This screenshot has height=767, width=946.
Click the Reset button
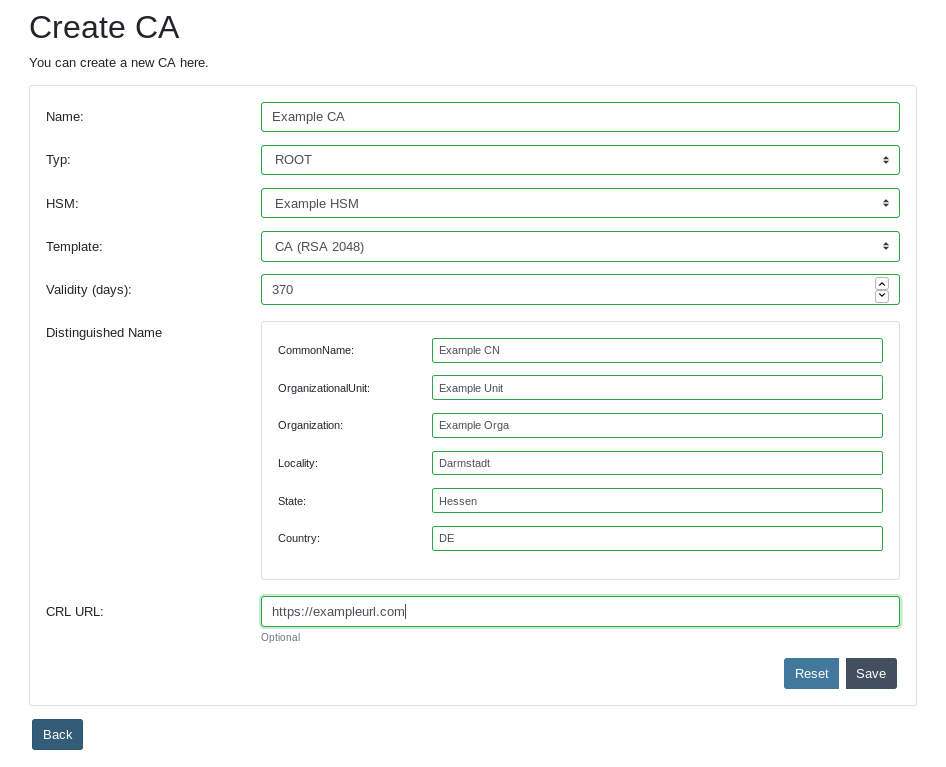pos(811,673)
